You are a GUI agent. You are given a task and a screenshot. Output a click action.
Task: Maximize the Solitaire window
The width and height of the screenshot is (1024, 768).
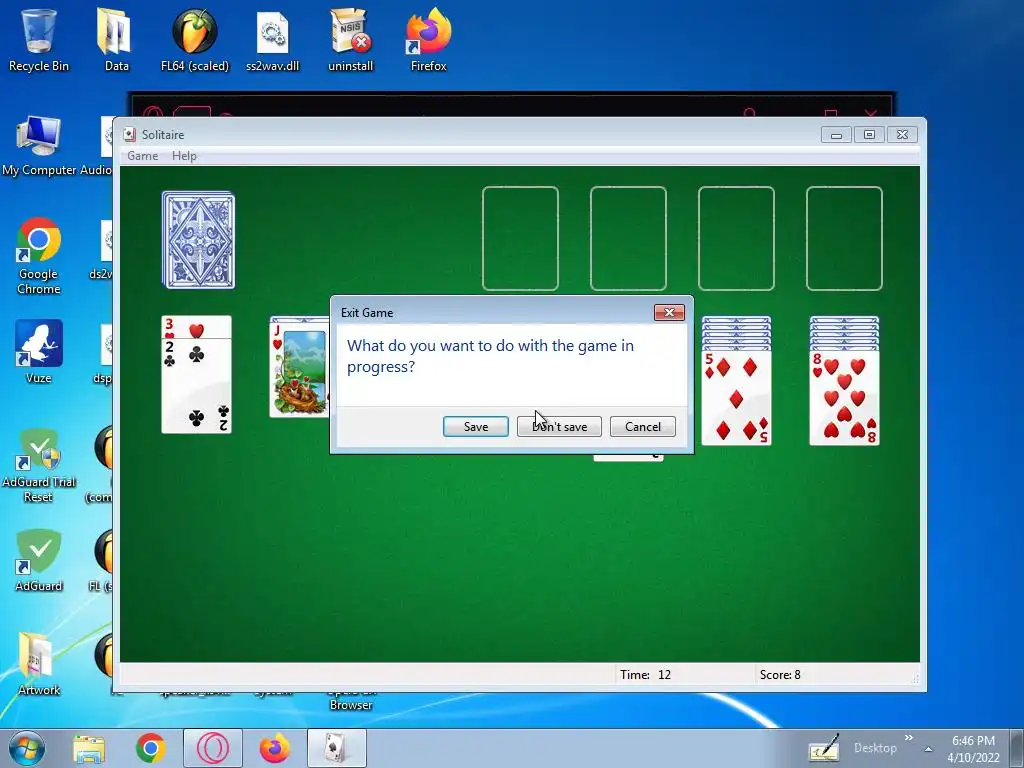[x=869, y=135]
